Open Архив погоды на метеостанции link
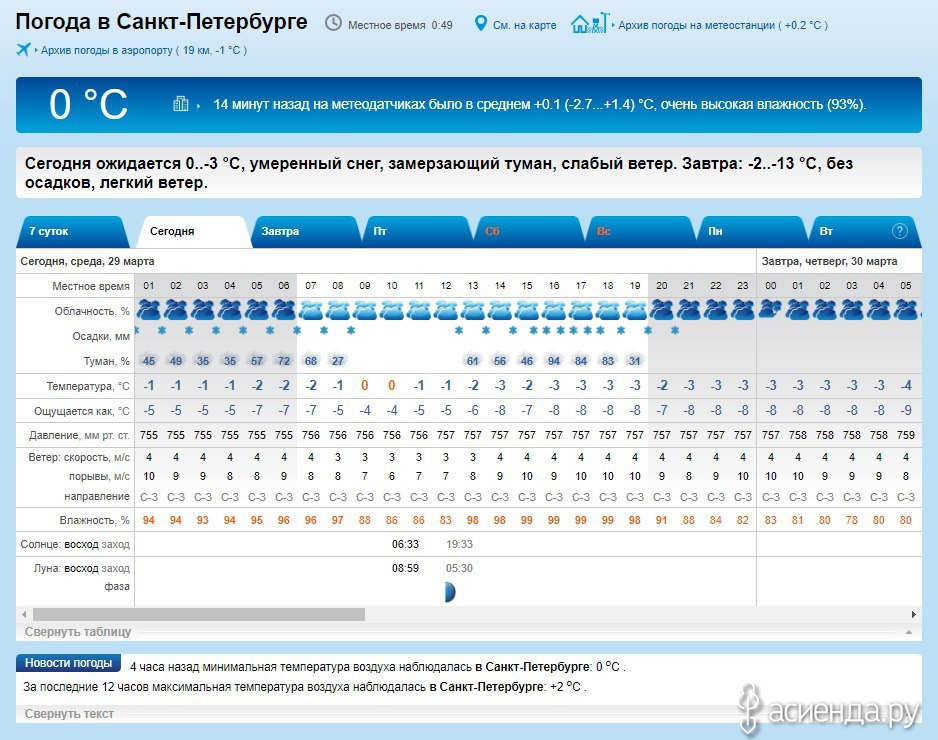Image resolution: width=938 pixels, height=740 pixels. [x=723, y=25]
